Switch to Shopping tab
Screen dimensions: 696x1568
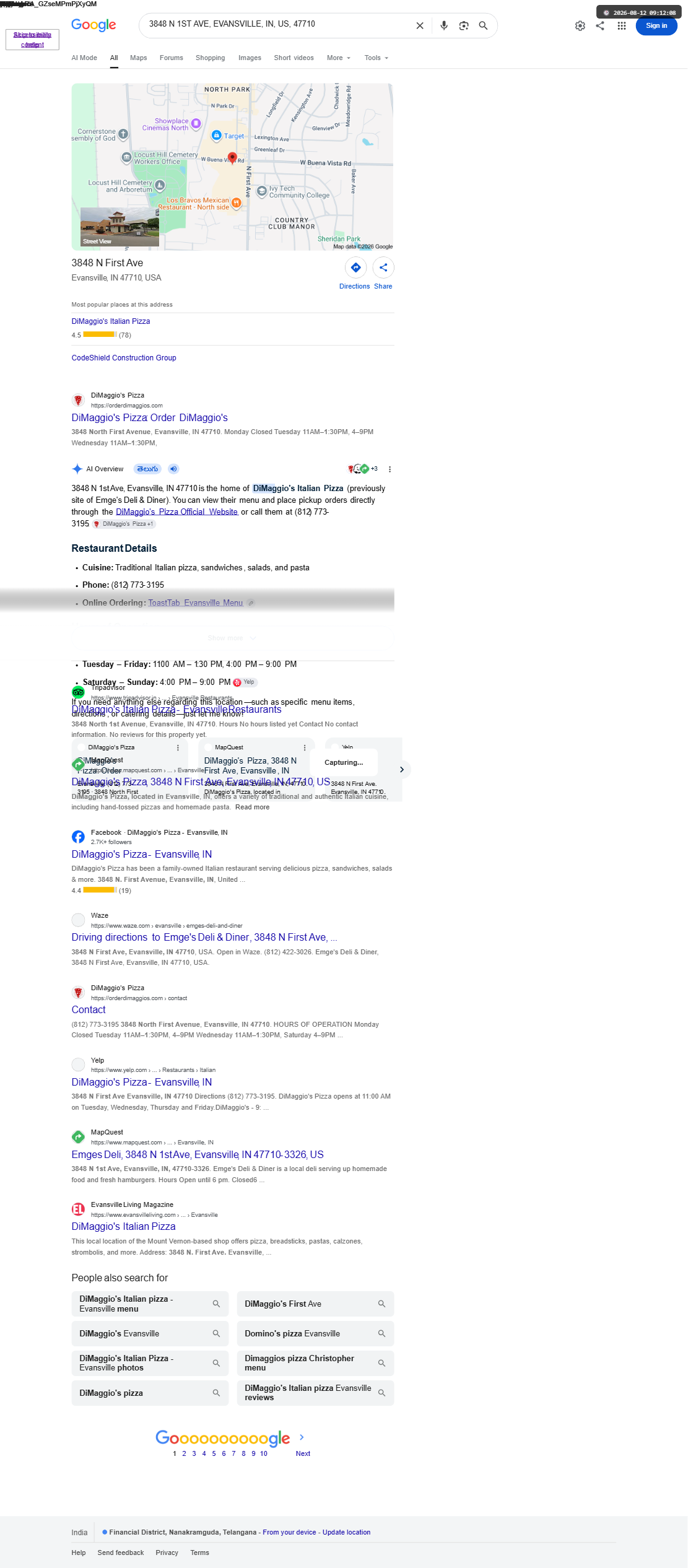pyautogui.click(x=211, y=58)
